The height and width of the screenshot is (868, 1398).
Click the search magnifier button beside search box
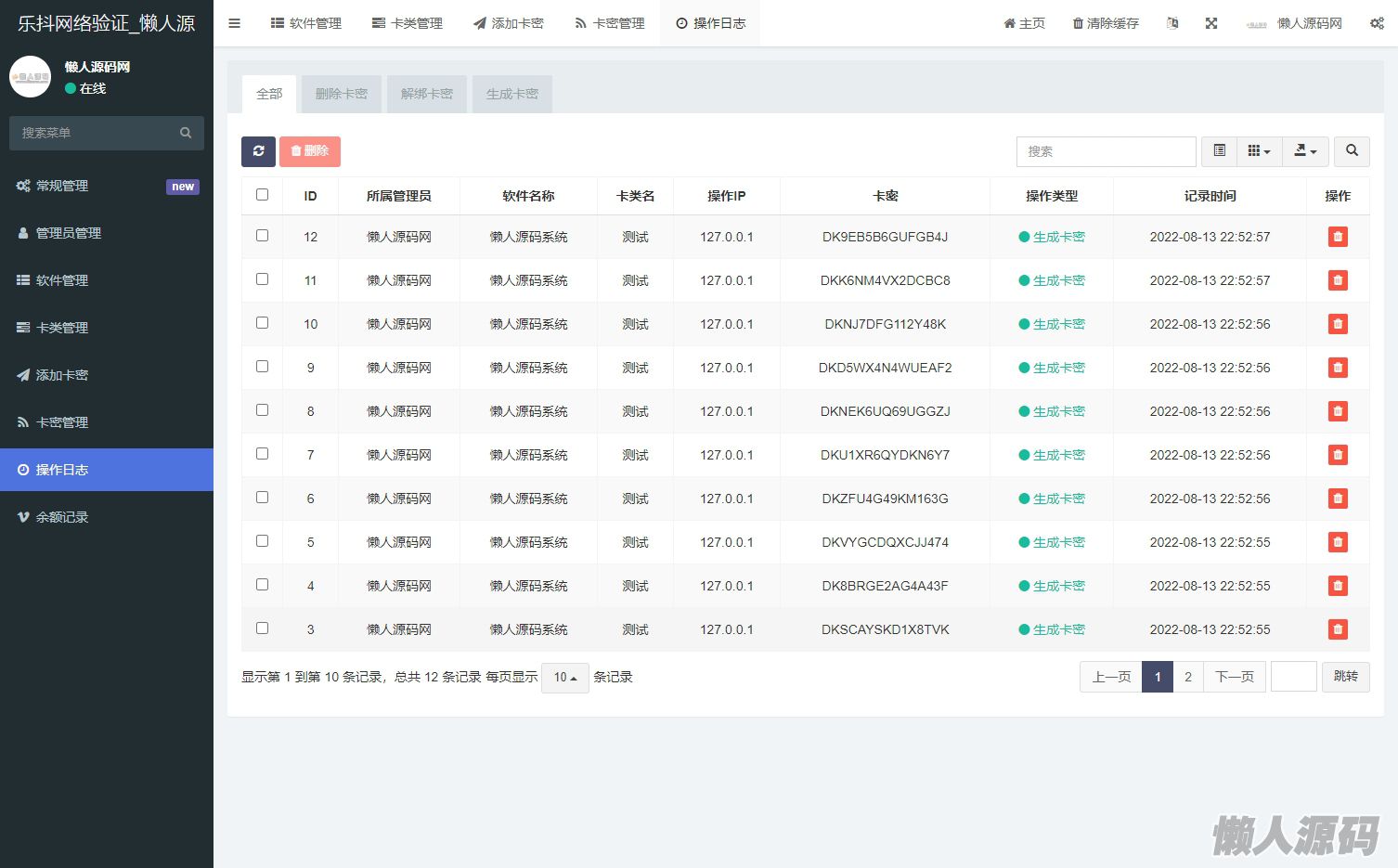1352,151
